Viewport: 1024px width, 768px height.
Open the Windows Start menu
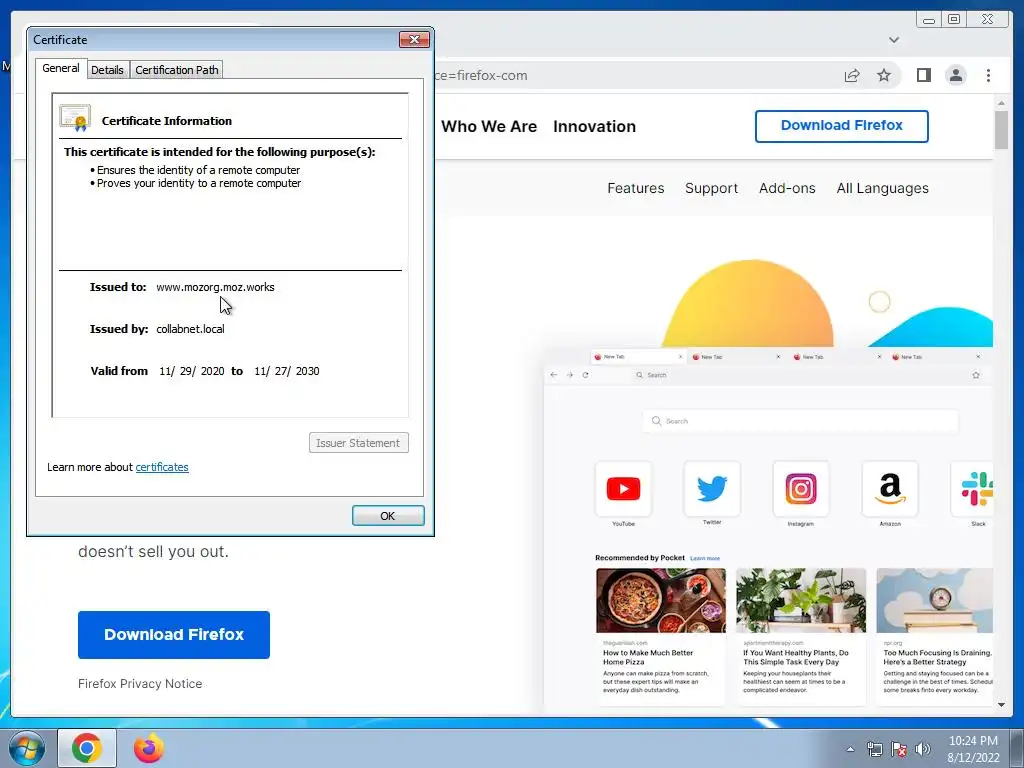26,748
